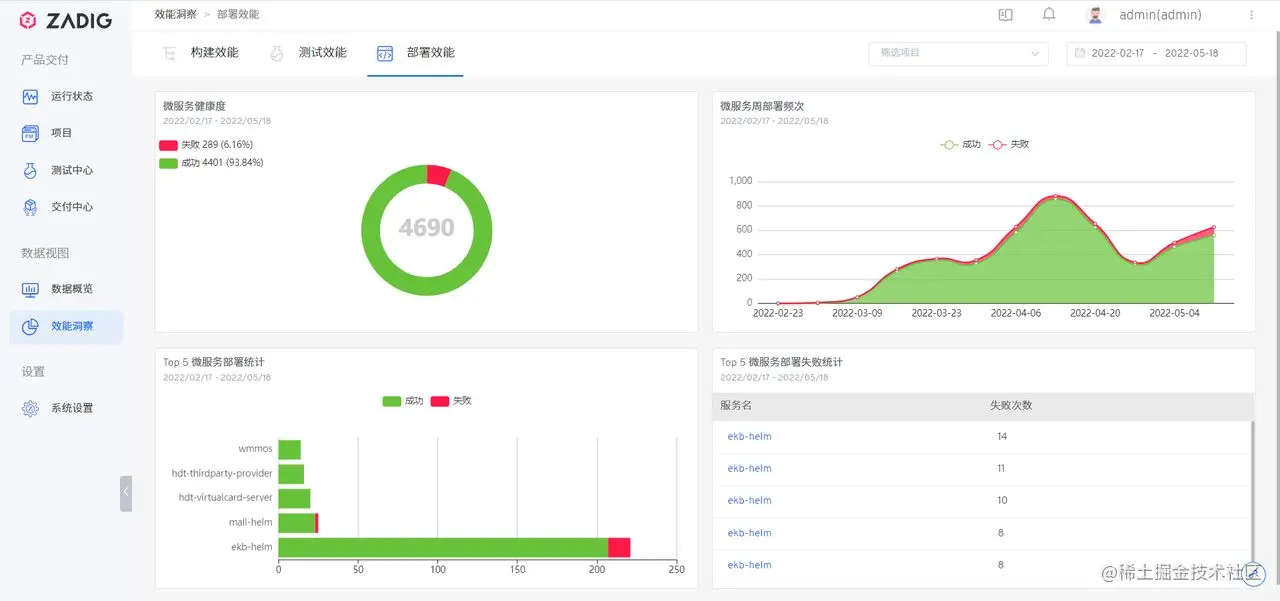Click calendar icon in date range
The height and width of the screenshot is (601, 1280).
click(x=1078, y=54)
